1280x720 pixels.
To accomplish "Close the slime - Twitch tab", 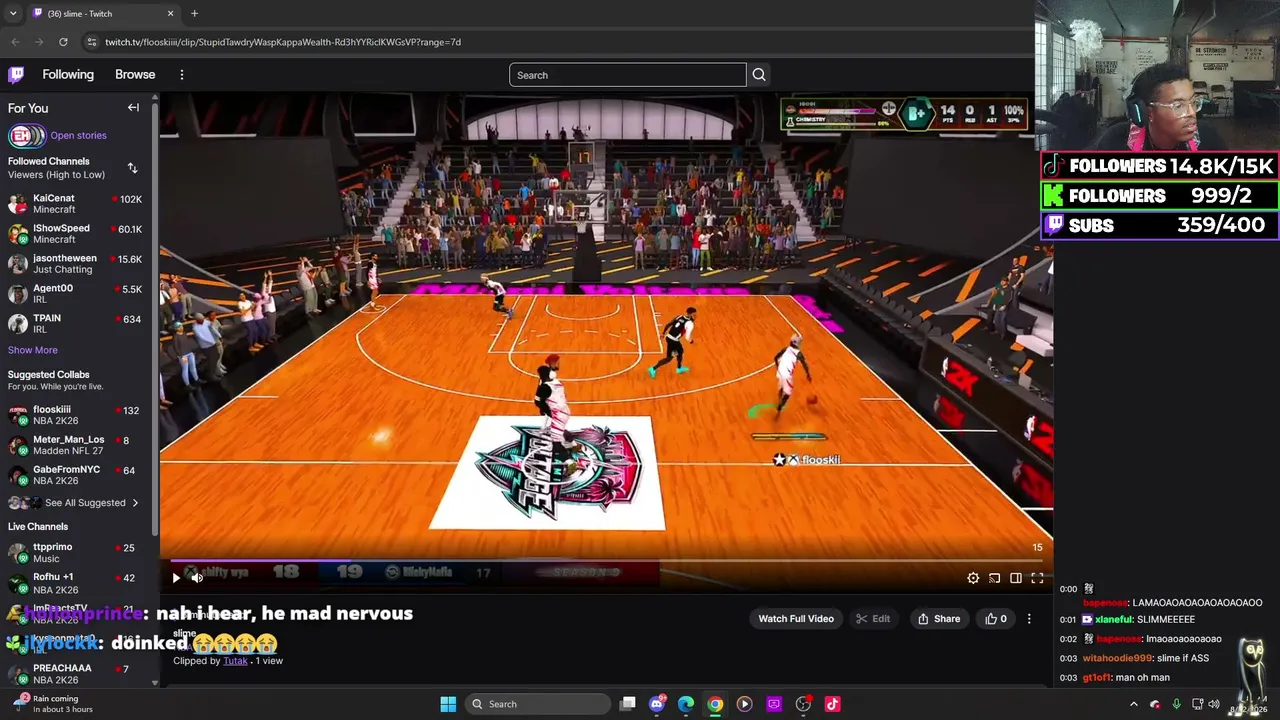I will [x=170, y=14].
